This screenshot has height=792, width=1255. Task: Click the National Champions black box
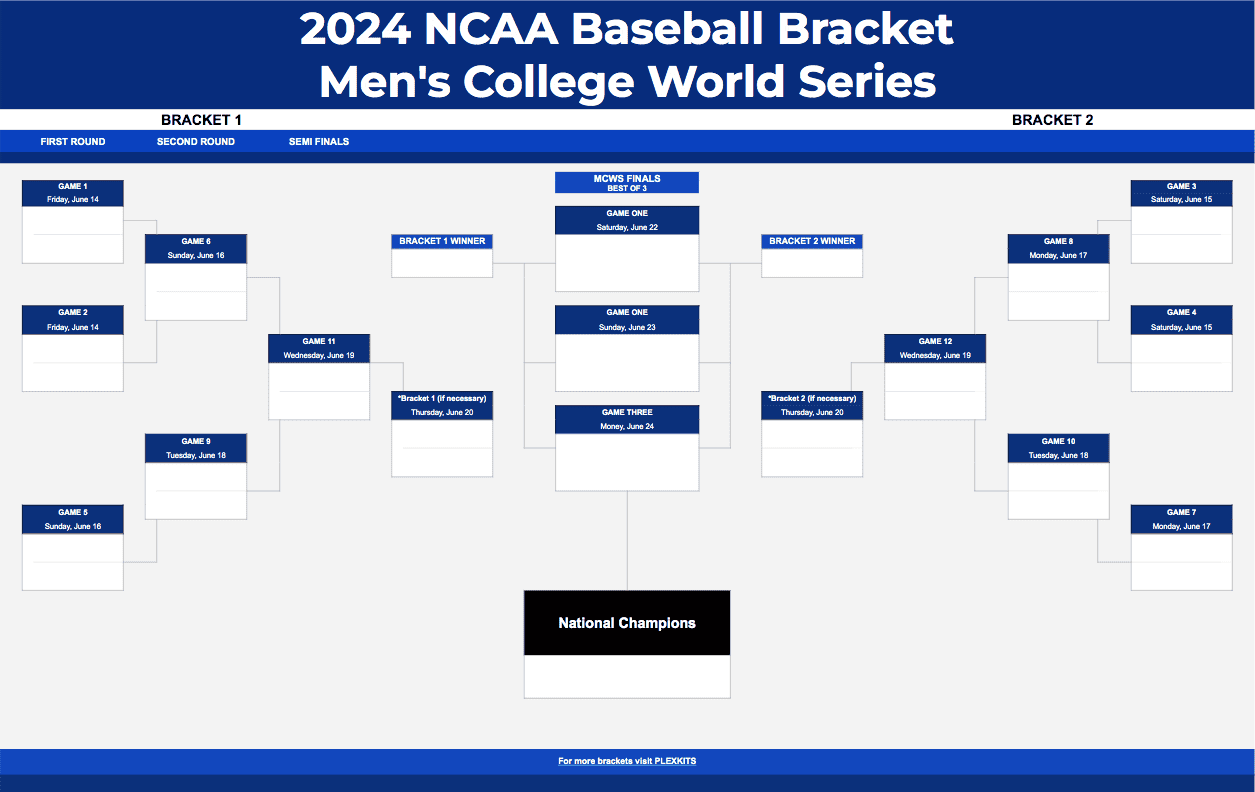[627, 623]
